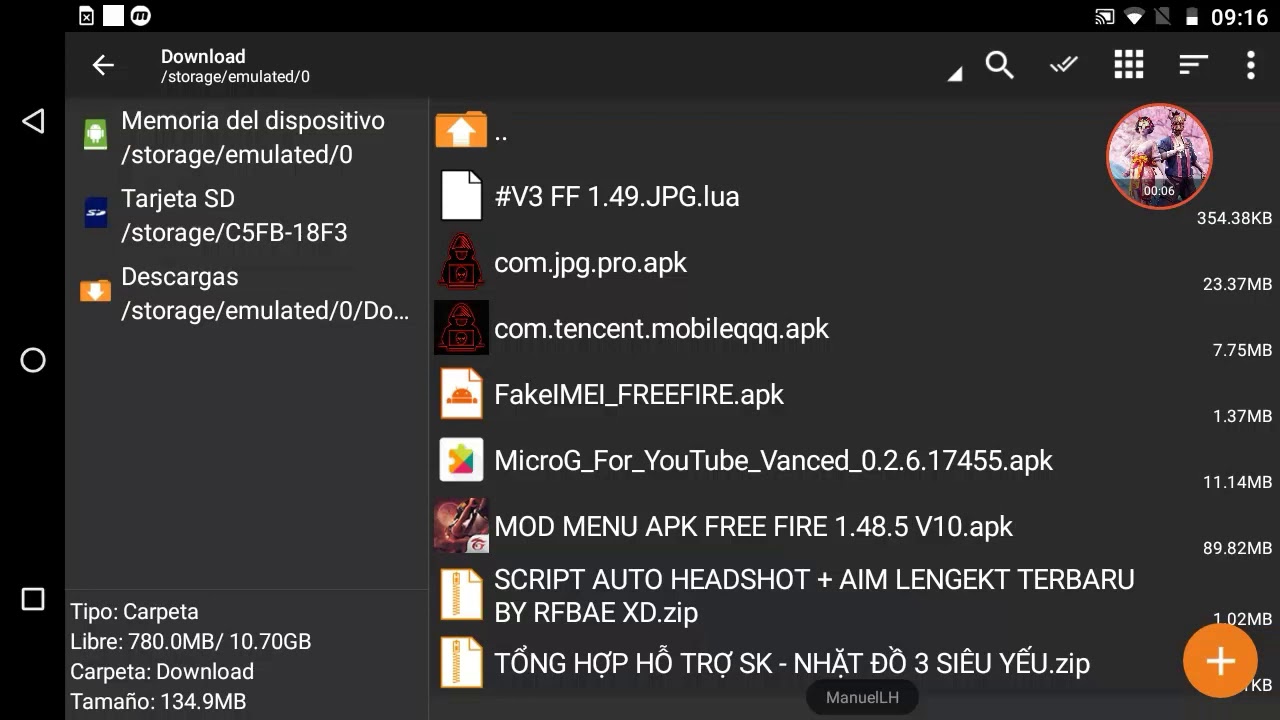Tap the 'Libre: 780.0MB/ 10.70GB' line
The height and width of the screenshot is (720, 1280).
[190, 641]
